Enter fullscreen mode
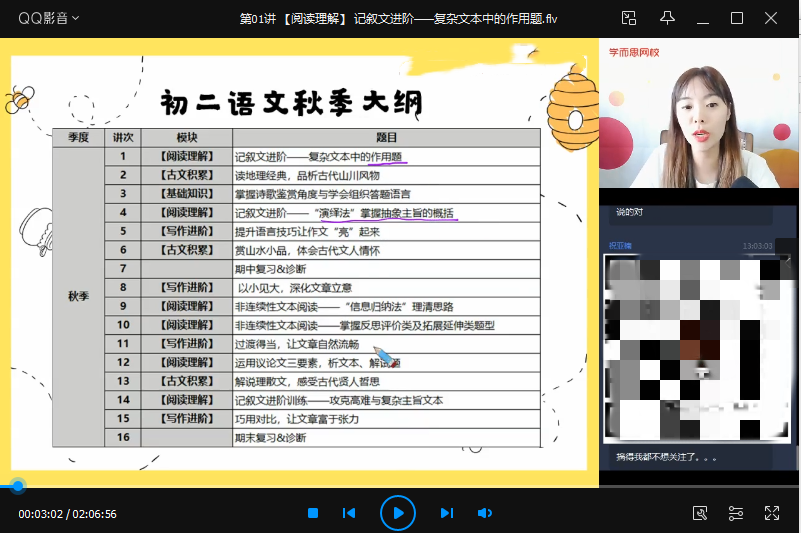Image resolution: width=801 pixels, height=533 pixels. click(x=772, y=513)
